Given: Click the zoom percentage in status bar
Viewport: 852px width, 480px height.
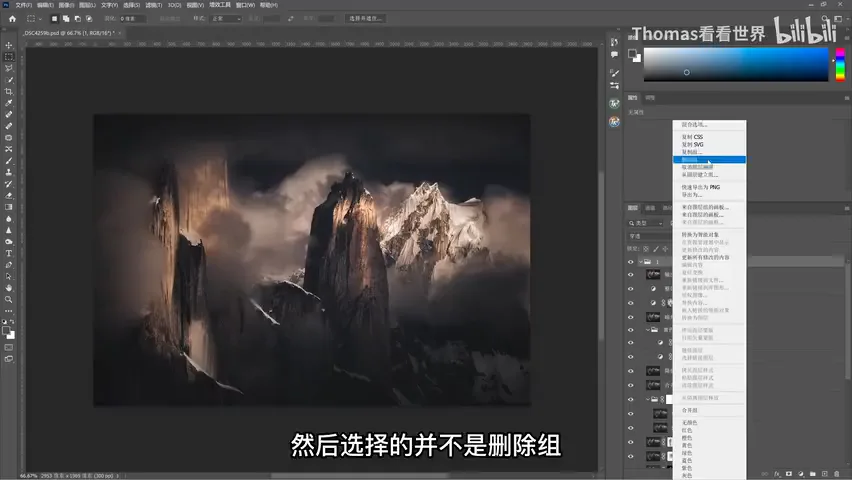Looking at the screenshot, I should [28, 476].
